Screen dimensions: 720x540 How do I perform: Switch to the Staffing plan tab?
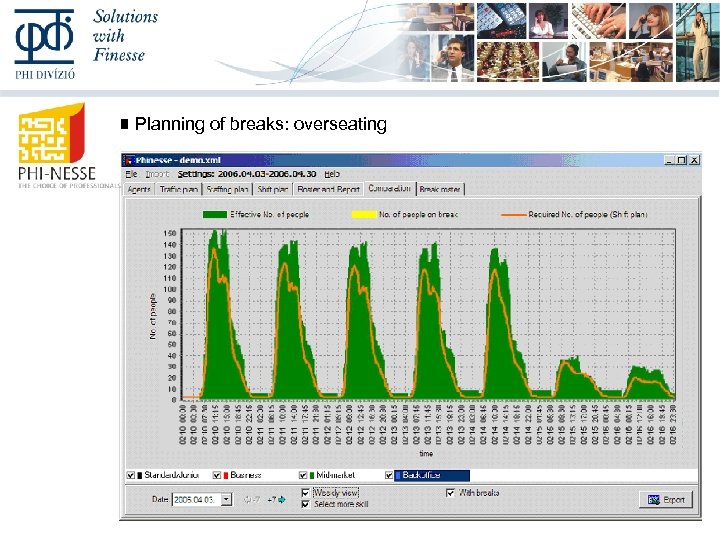pyautogui.click(x=227, y=189)
